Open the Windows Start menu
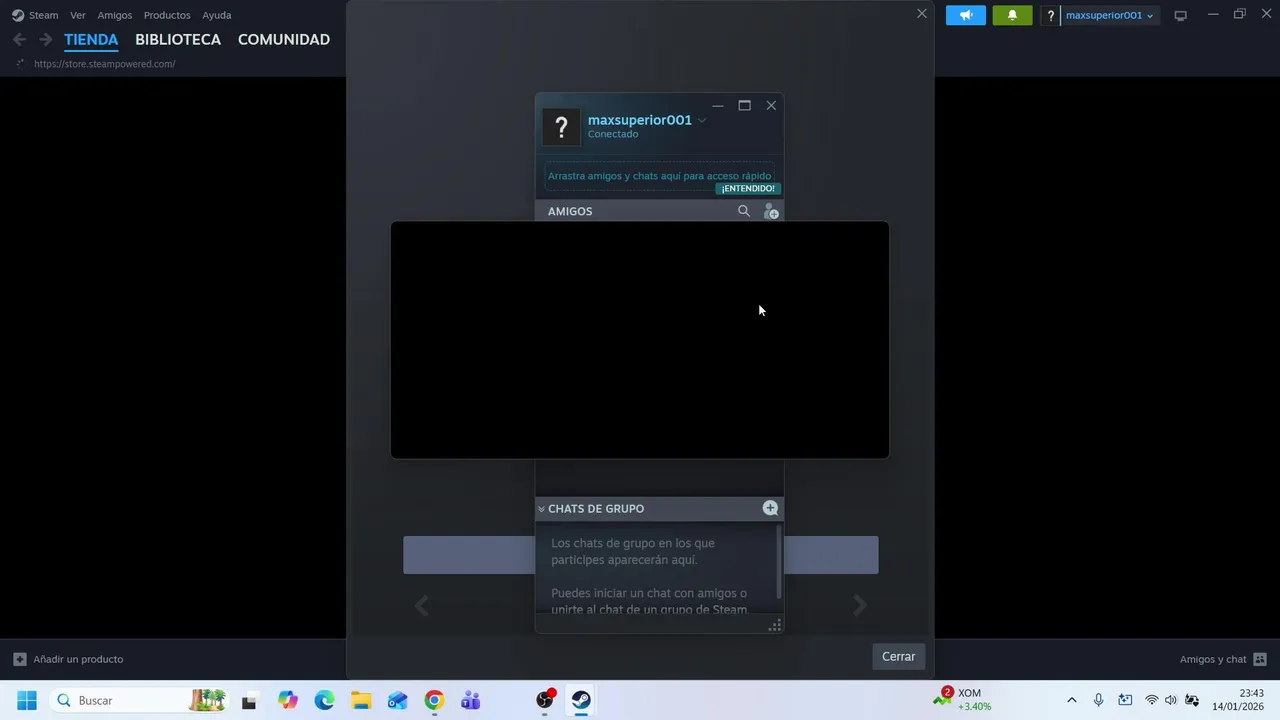The image size is (1280, 720). (27, 700)
